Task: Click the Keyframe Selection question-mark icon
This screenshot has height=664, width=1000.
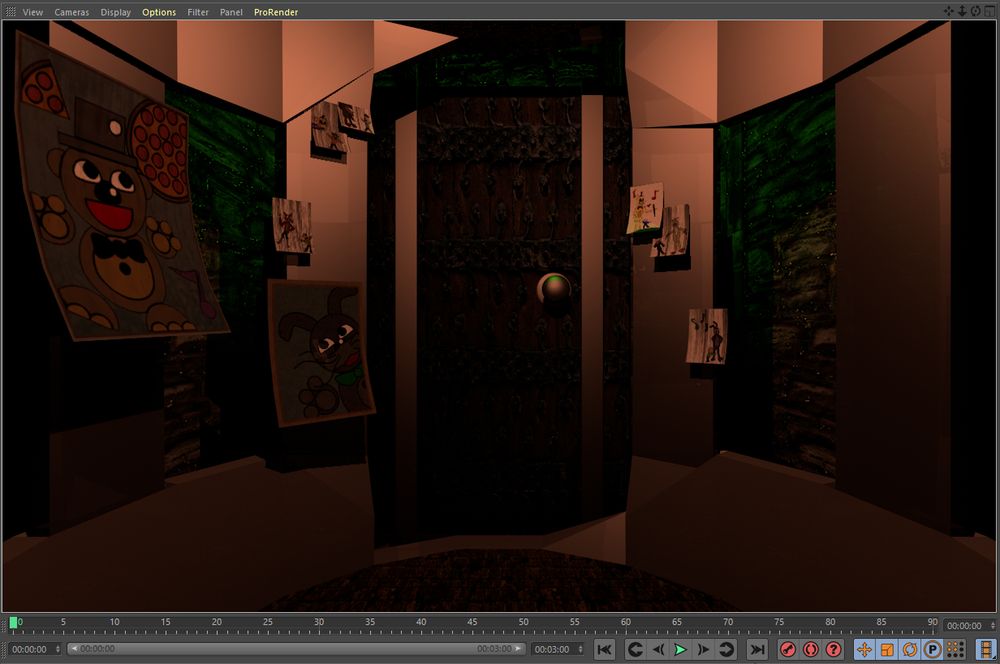Action: [834, 649]
